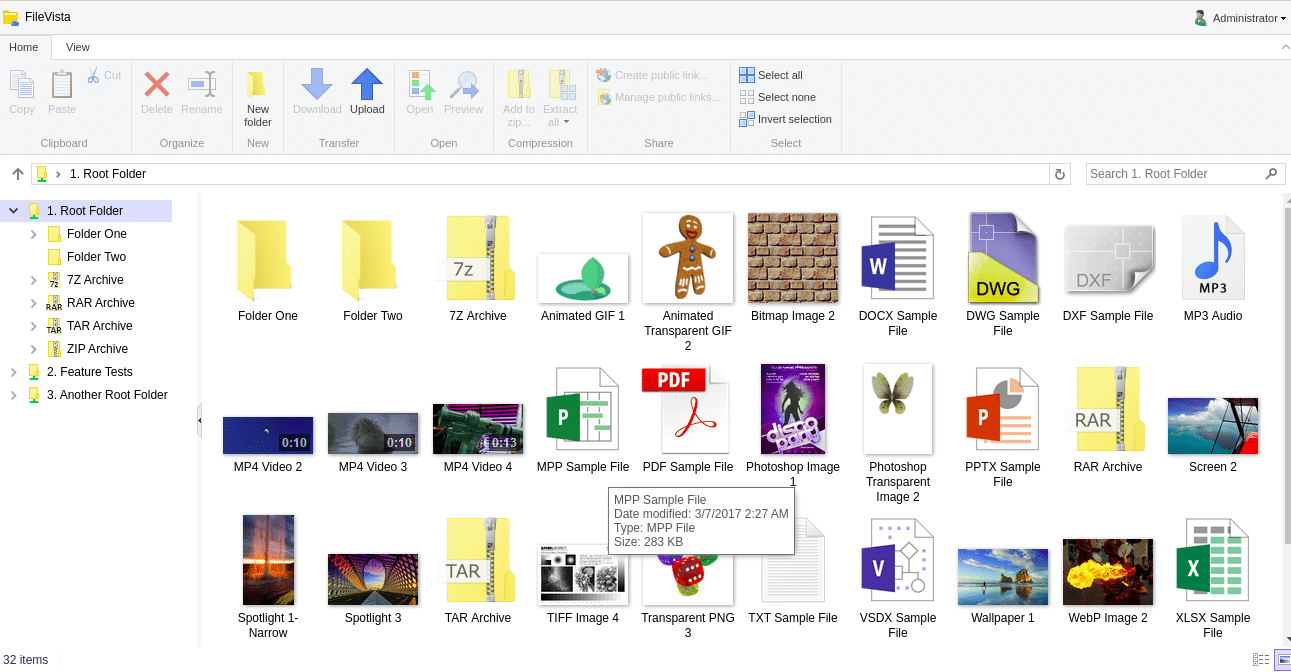Expand 7Z Archive tree node
Image resolution: width=1291 pixels, height=672 pixels.
[33, 280]
